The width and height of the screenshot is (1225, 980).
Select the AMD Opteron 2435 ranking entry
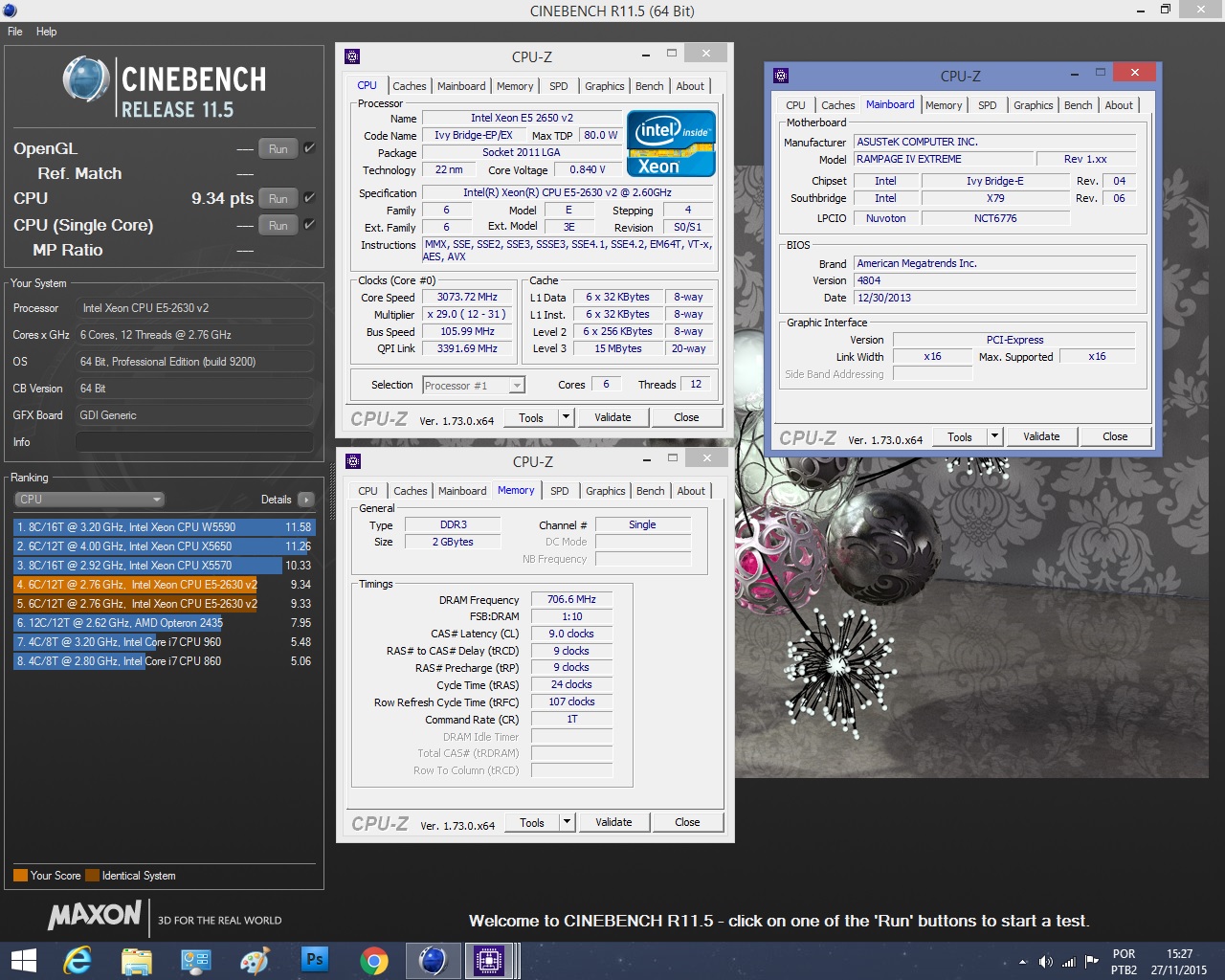point(164,623)
